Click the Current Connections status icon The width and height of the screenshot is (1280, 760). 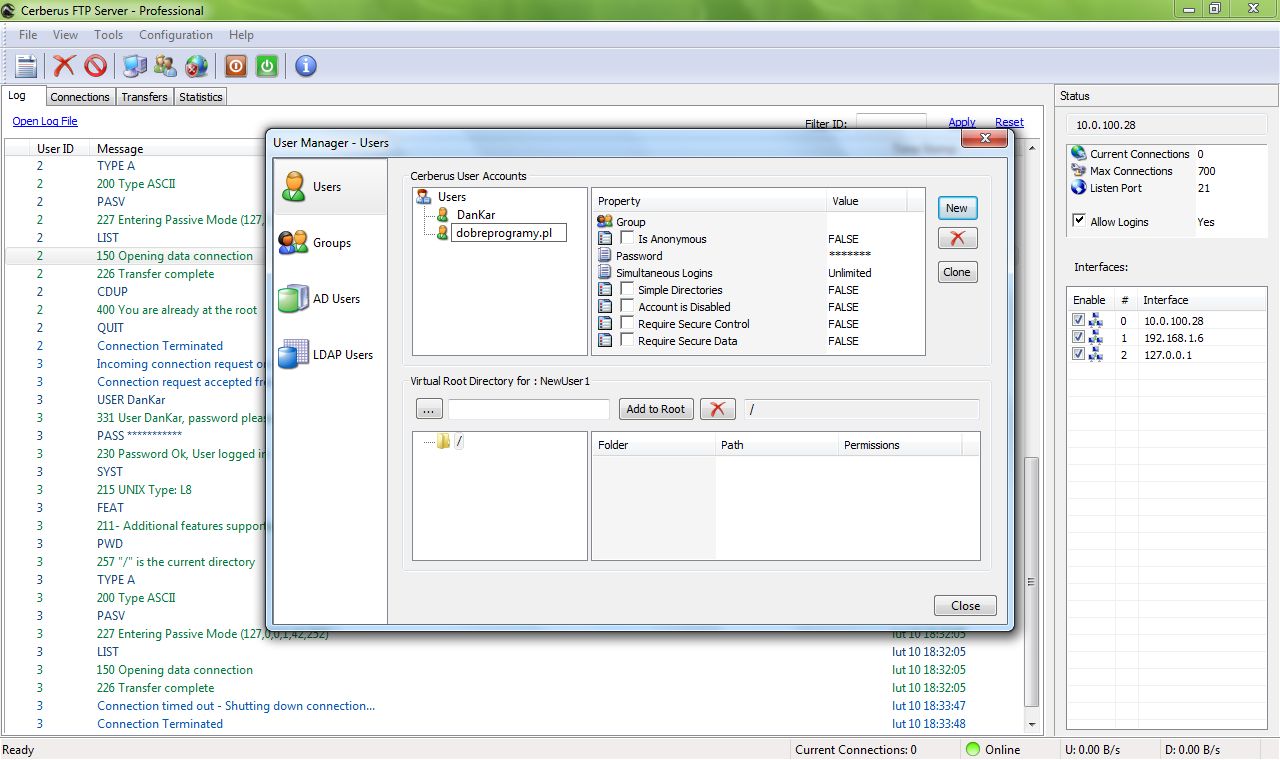(x=1078, y=153)
